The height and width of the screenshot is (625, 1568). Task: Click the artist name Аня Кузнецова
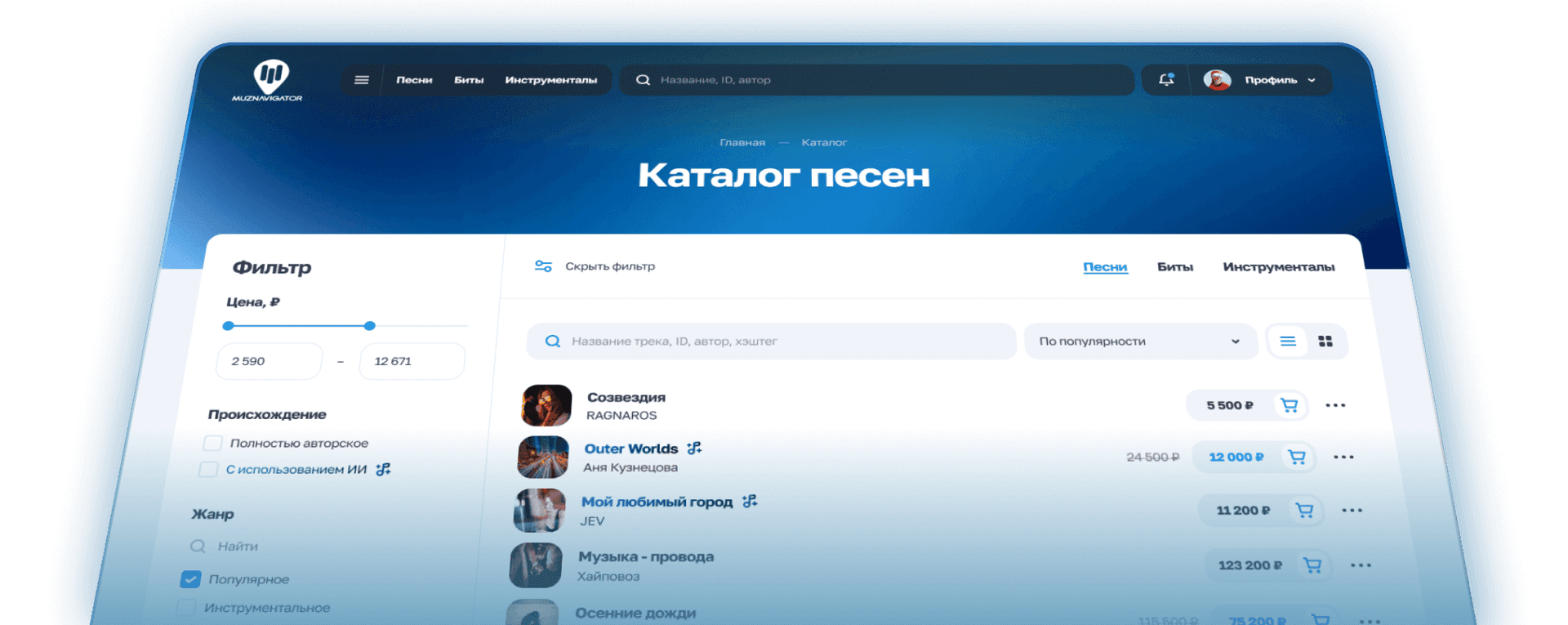[630, 467]
